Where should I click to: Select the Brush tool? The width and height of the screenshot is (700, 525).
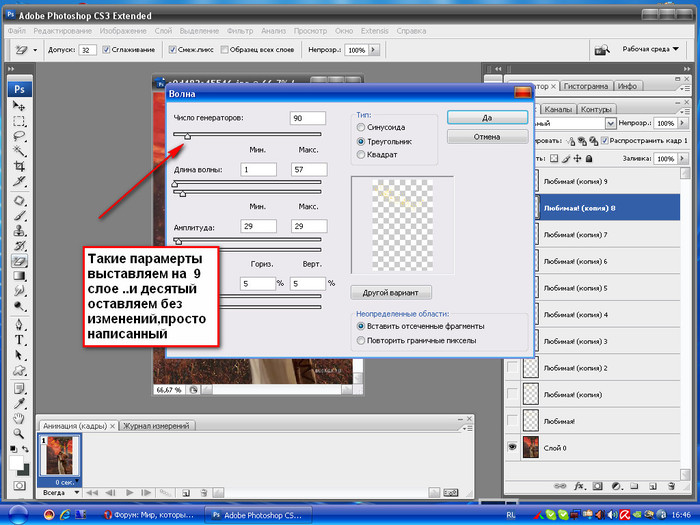click(19, 216)
